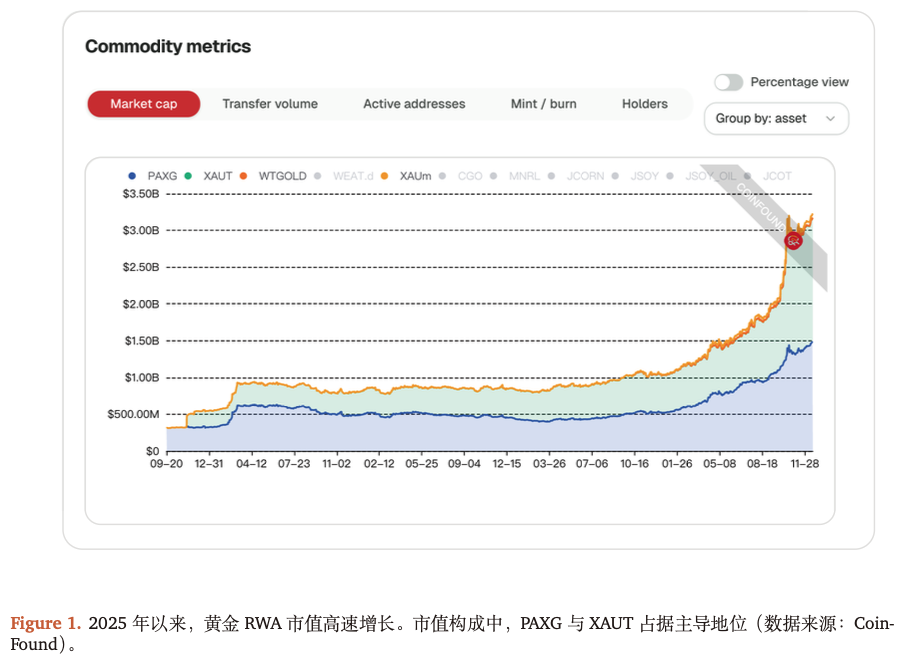Enable the Percentage view switch
The width and height of the screenshot is (905, 663).
729,82
